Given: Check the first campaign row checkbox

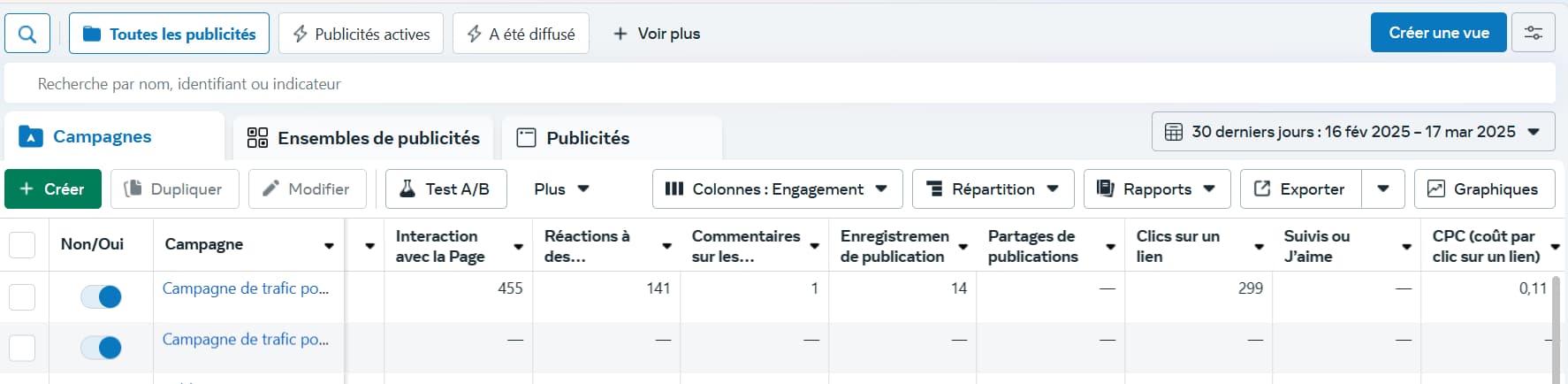Looking at the screenshot, I should coord(22,297).
